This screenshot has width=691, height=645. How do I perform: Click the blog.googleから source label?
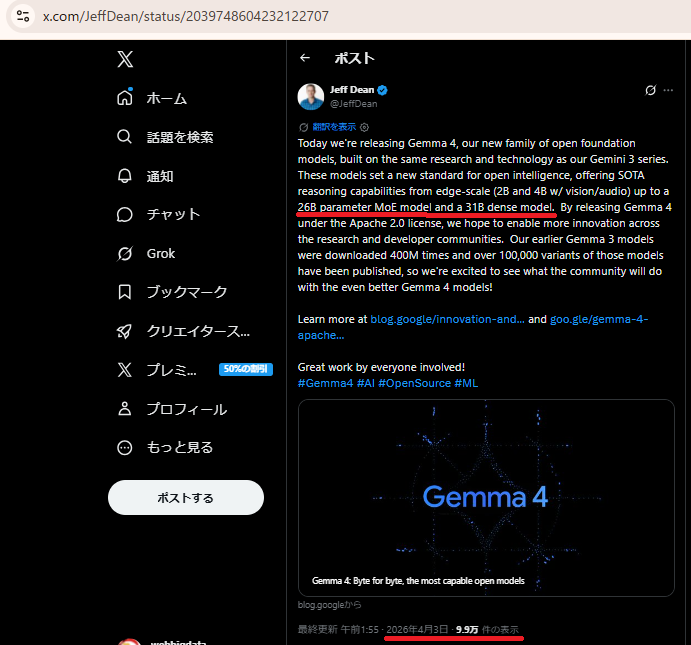[x=329, y=605]
